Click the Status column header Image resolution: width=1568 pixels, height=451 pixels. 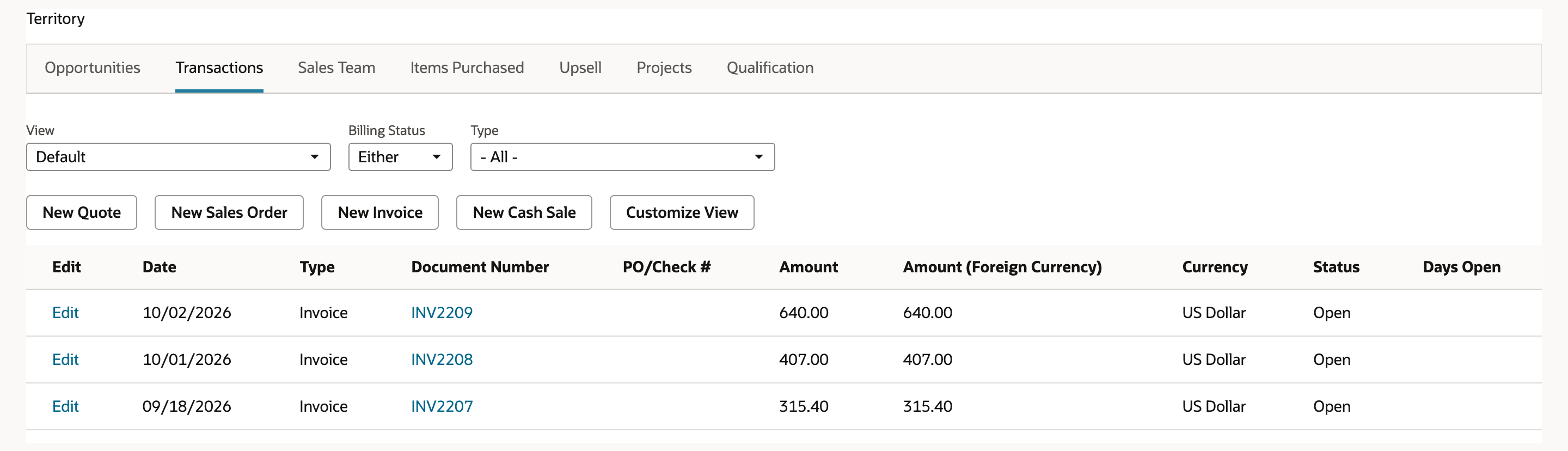point(1336,267)
